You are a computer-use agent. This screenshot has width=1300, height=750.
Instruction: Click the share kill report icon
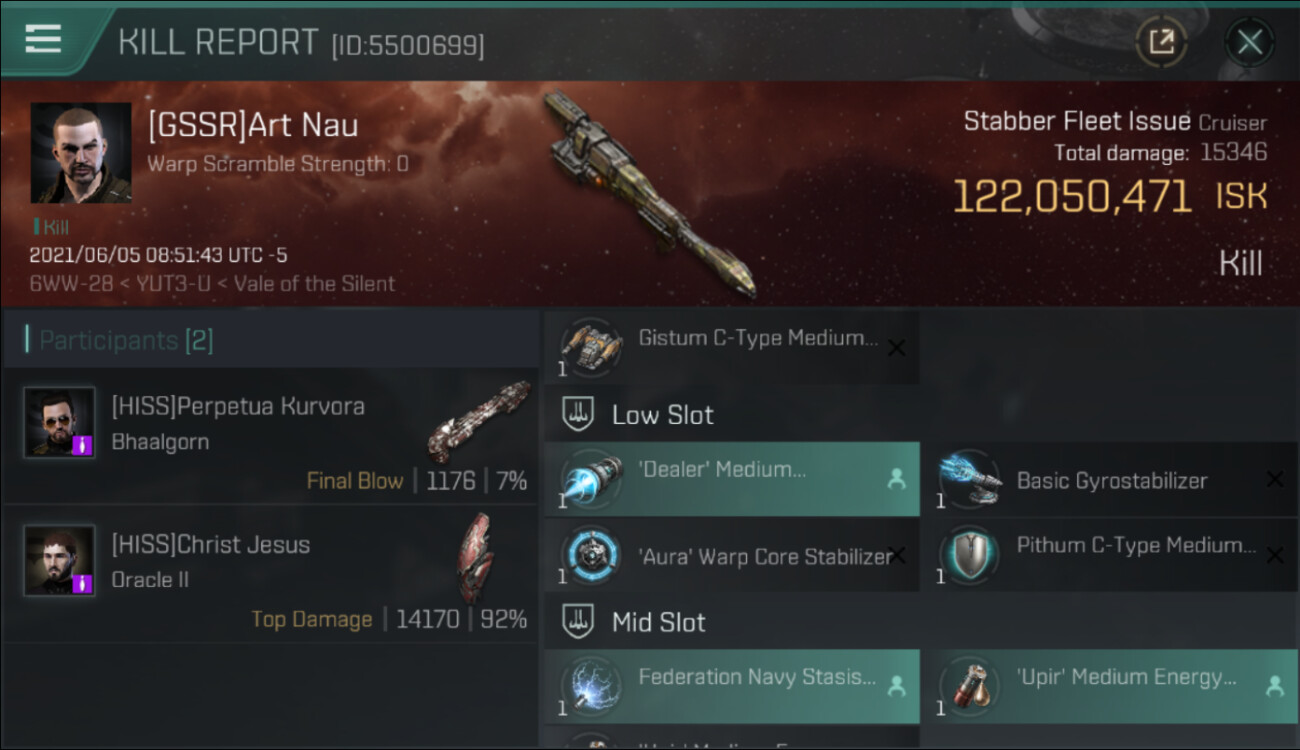[1161, 42]
